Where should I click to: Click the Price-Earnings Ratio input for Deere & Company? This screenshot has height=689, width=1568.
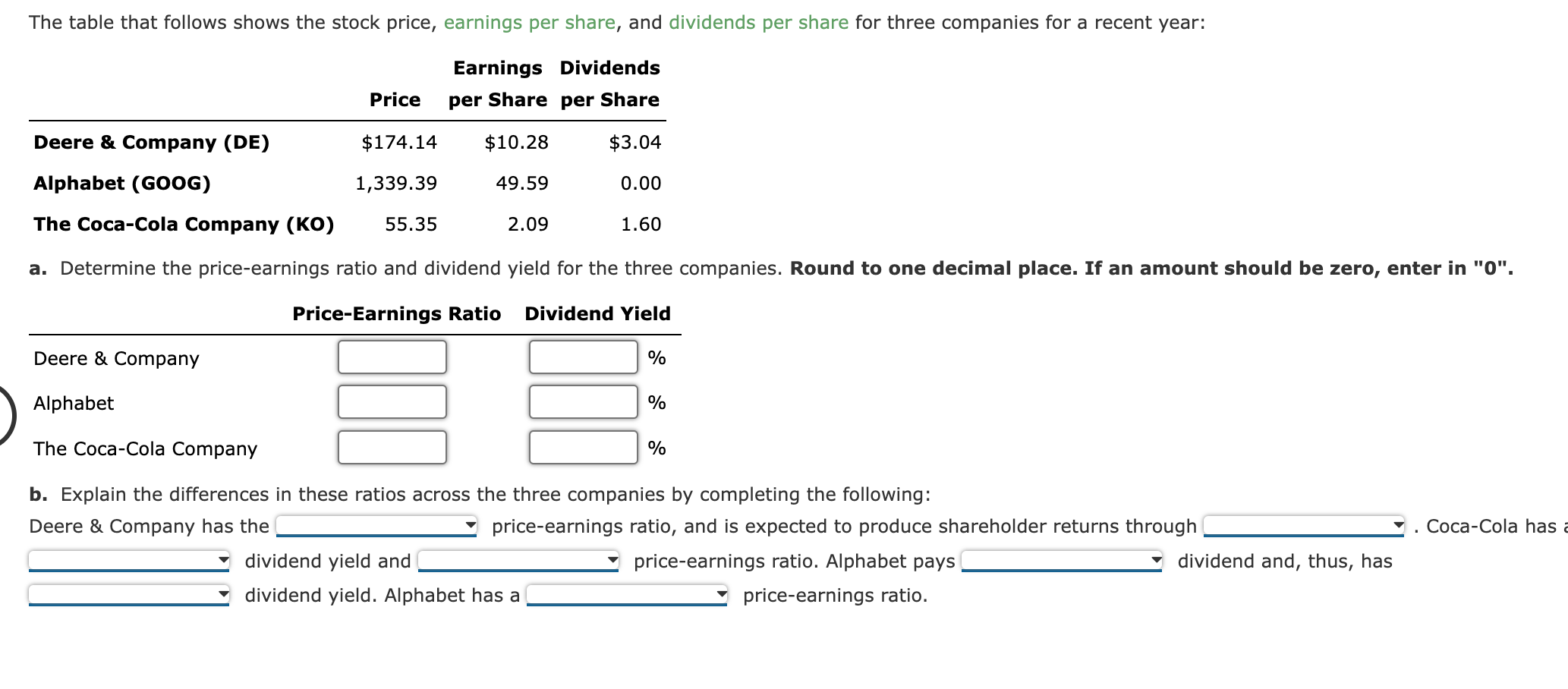pyautogui.click(x=392, y=357)
